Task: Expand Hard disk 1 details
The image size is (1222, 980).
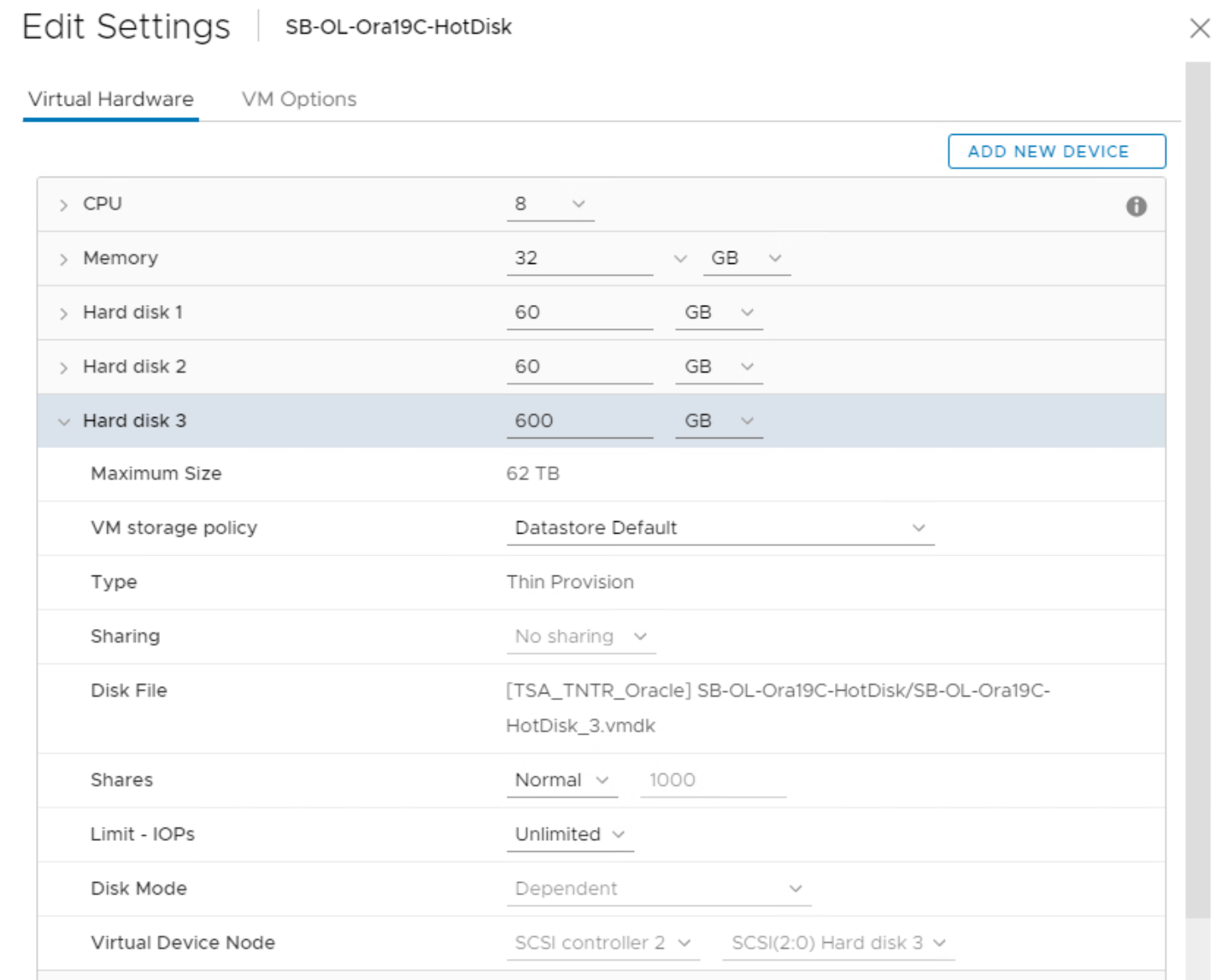Action: (x=64, y=314)
